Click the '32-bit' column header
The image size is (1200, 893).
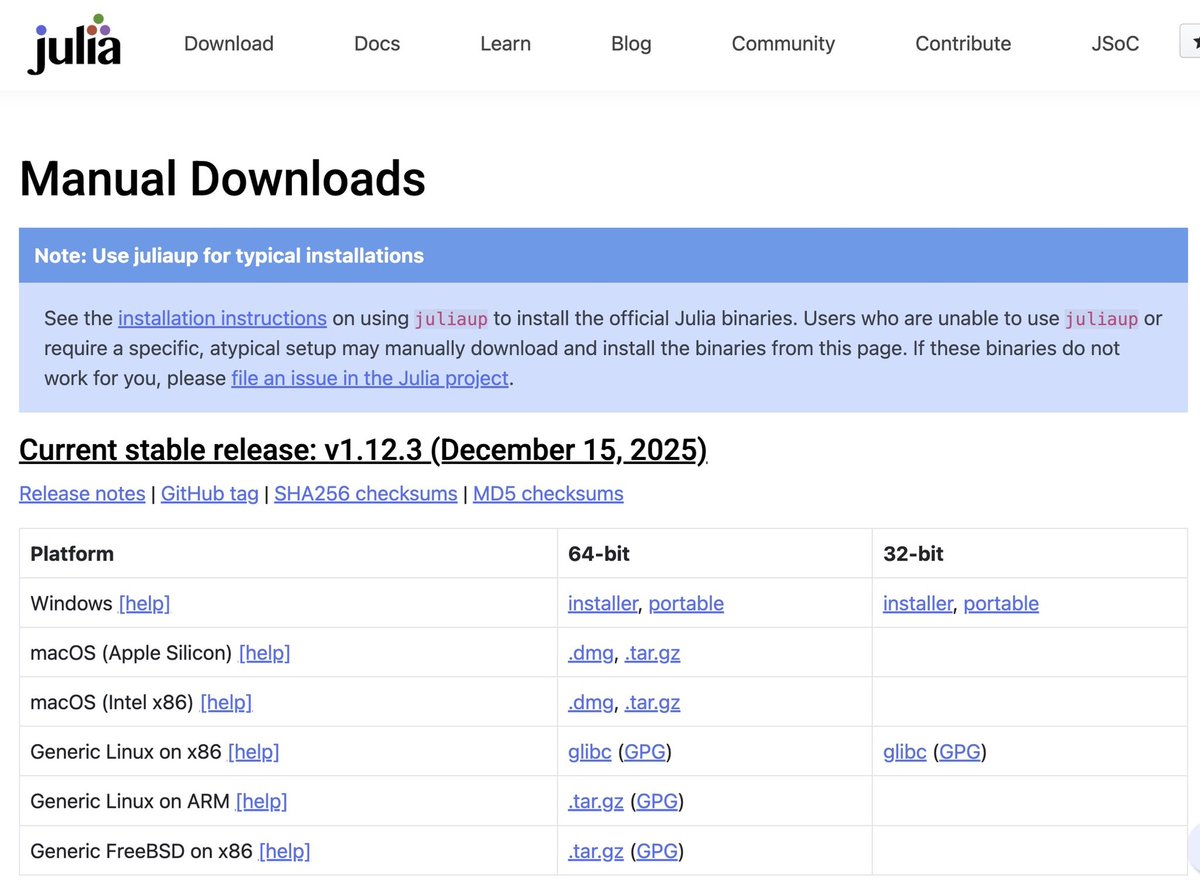(914, 553)
